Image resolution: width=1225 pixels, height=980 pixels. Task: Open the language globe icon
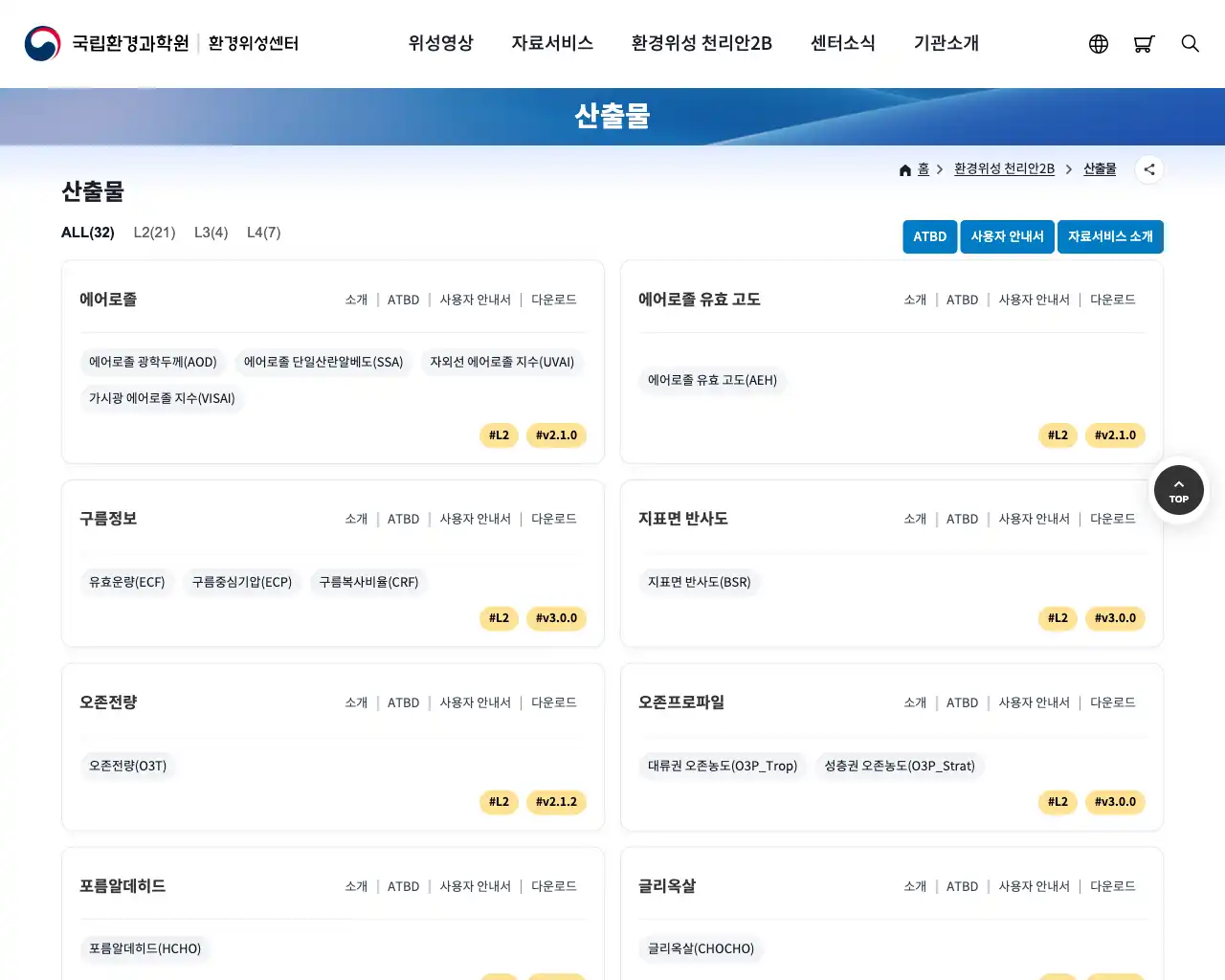pos(1099,44)
